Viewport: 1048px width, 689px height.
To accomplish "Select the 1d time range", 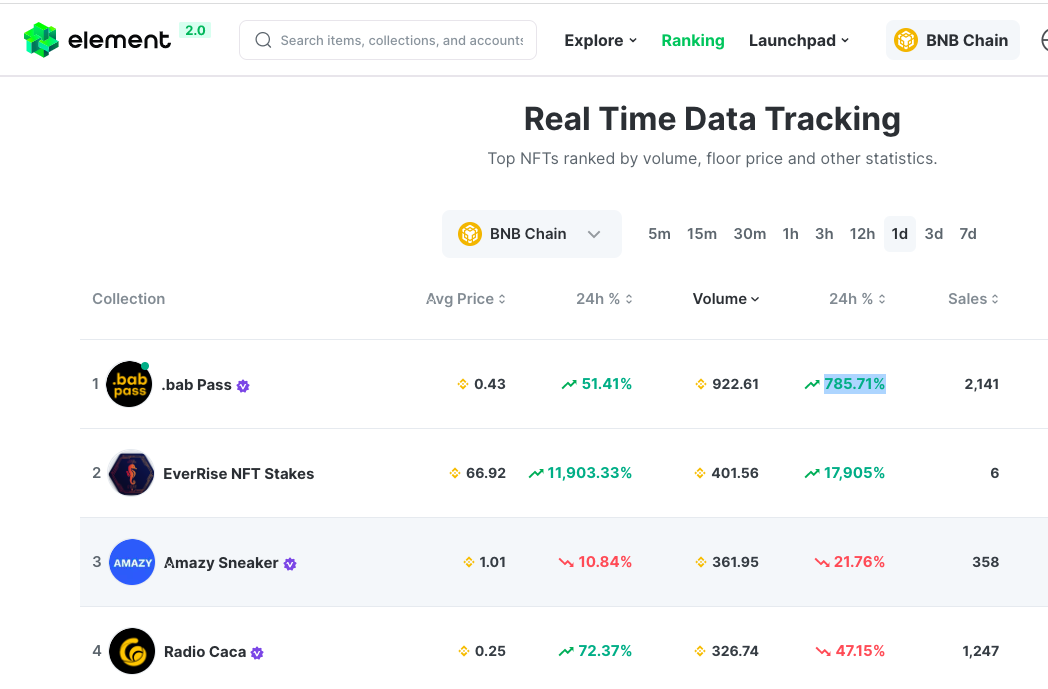I will point(900,234).
